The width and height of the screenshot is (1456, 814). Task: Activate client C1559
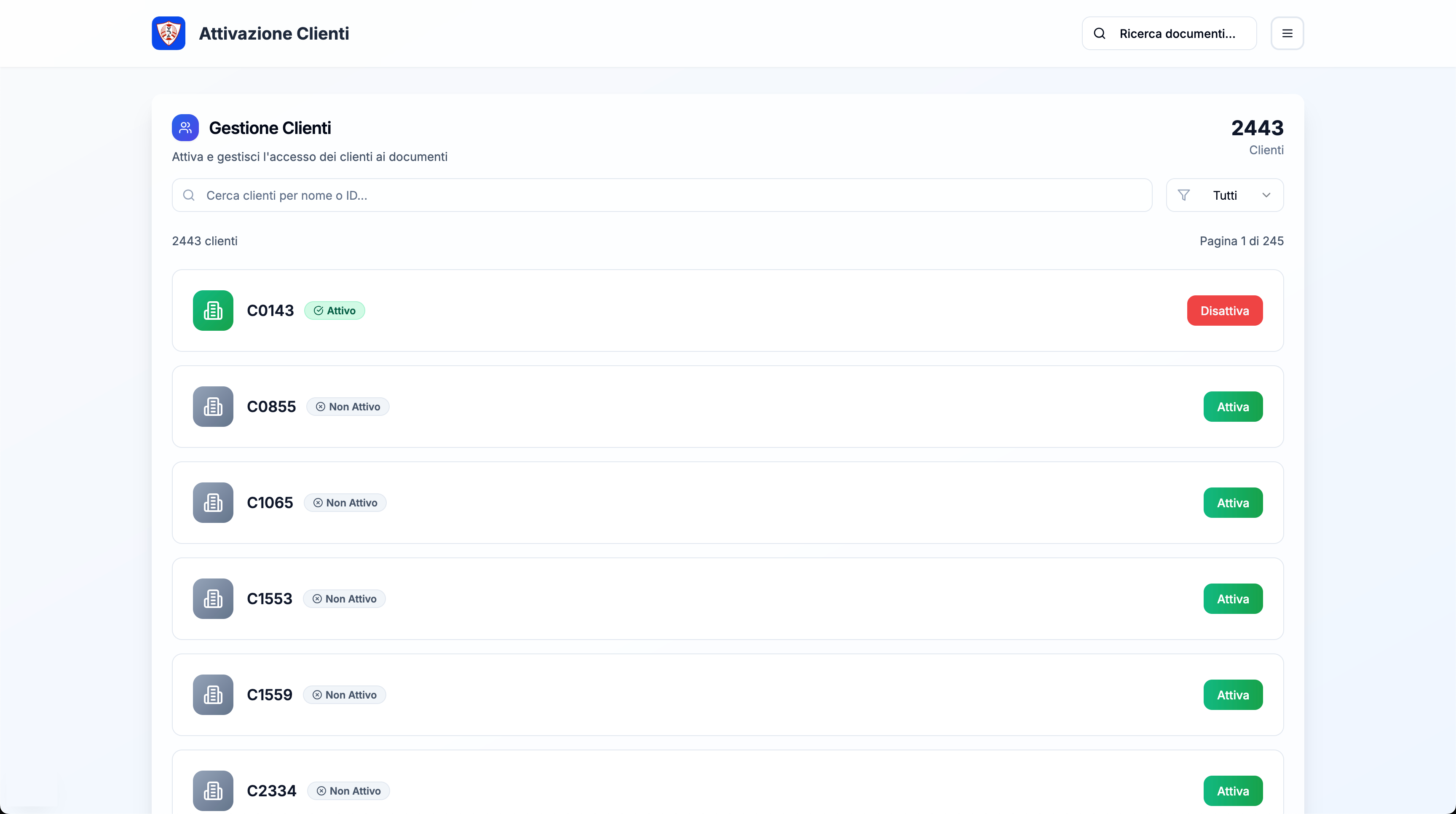click(x=1232, y=695)
